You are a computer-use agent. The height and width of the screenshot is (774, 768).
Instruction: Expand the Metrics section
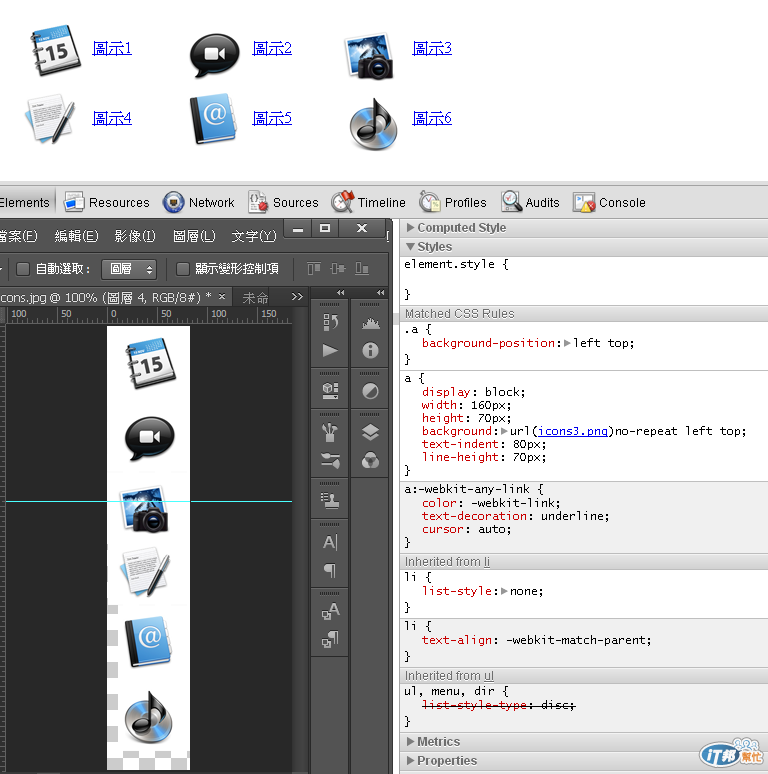[410, 741]
